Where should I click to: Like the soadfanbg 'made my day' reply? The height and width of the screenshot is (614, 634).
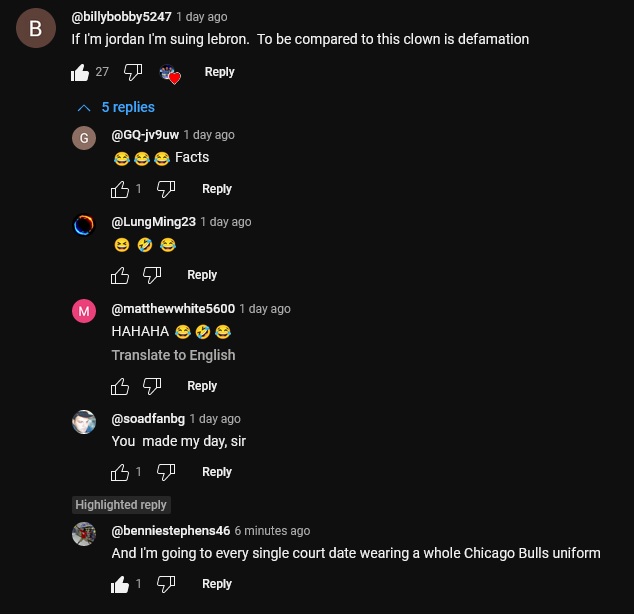click(x=120, y=472)
